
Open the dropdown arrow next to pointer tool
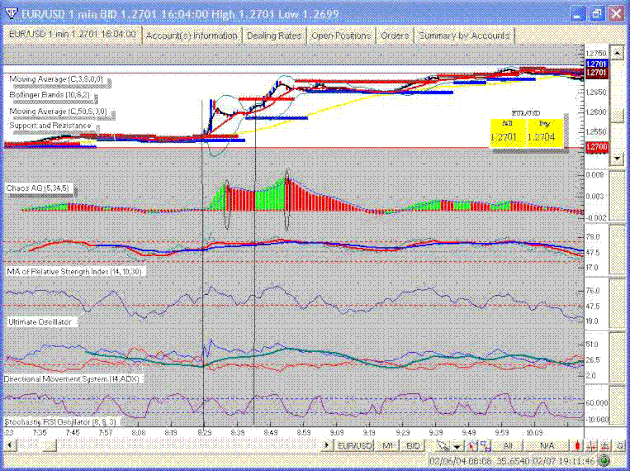[458, 446]
